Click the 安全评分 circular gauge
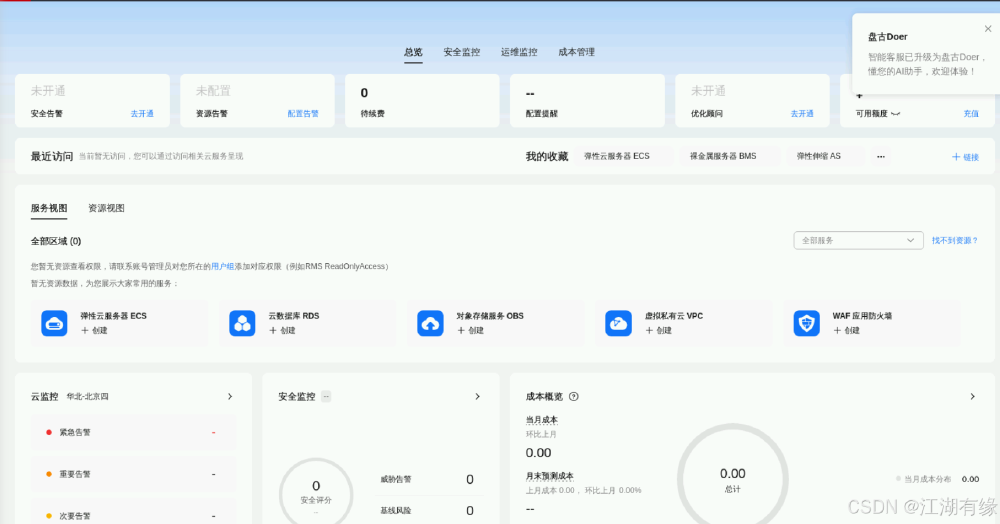Screen dimensions: 1000x524 pyautogui.click(x=316, y=491)
